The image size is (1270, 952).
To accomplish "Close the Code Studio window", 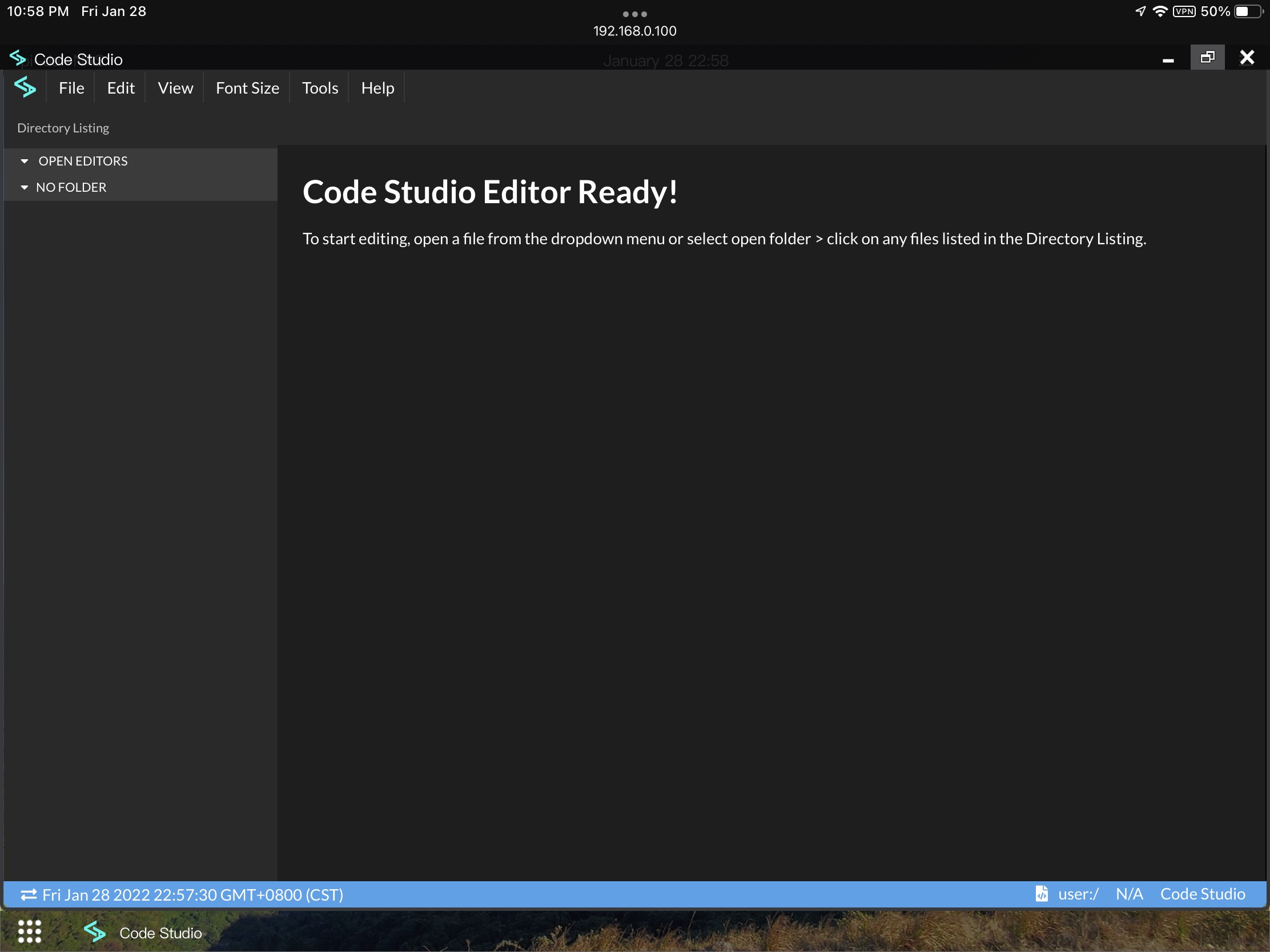I will (x=1247, y=58).
